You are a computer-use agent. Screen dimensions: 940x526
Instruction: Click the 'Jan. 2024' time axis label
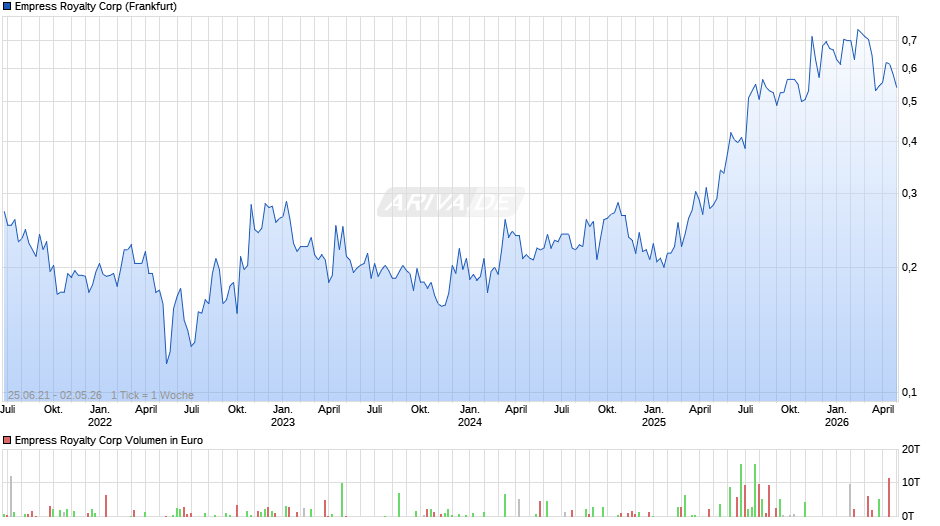click(x=469, y=416)
